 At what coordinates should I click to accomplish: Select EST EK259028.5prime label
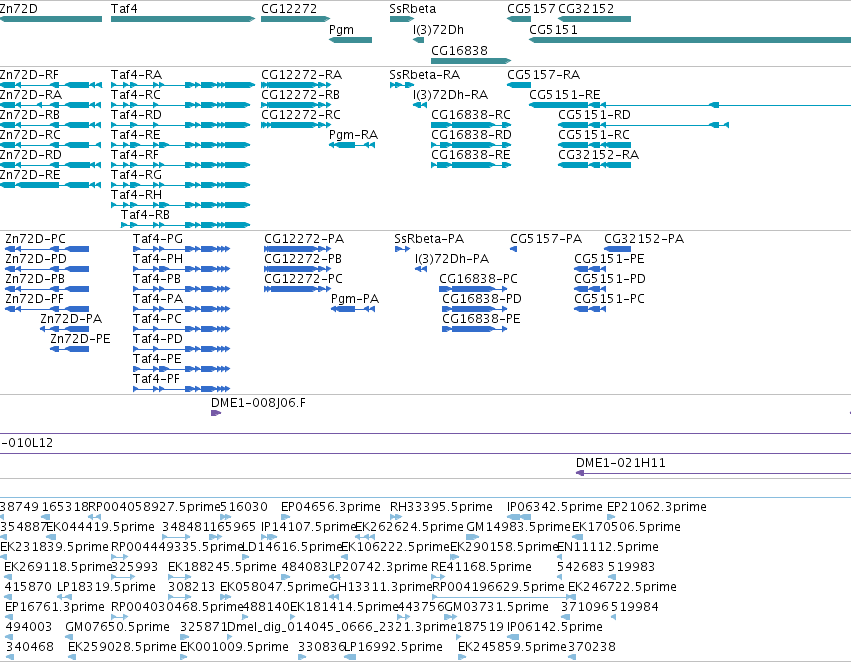[122, 647]
